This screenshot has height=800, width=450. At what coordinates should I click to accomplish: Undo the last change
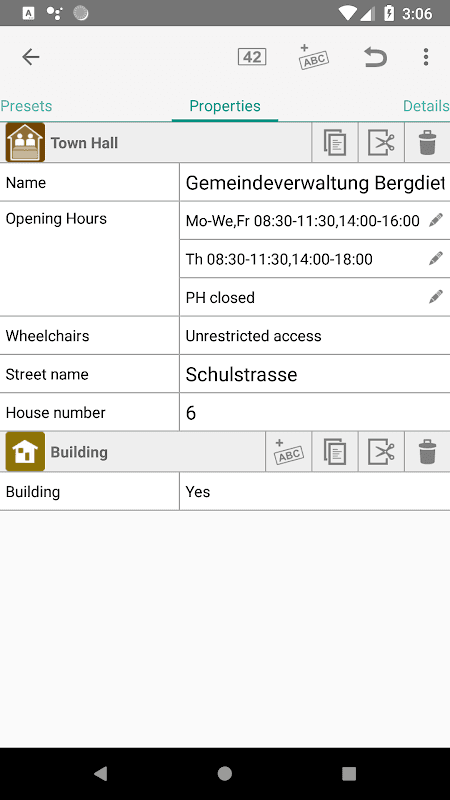pos(375,57)
